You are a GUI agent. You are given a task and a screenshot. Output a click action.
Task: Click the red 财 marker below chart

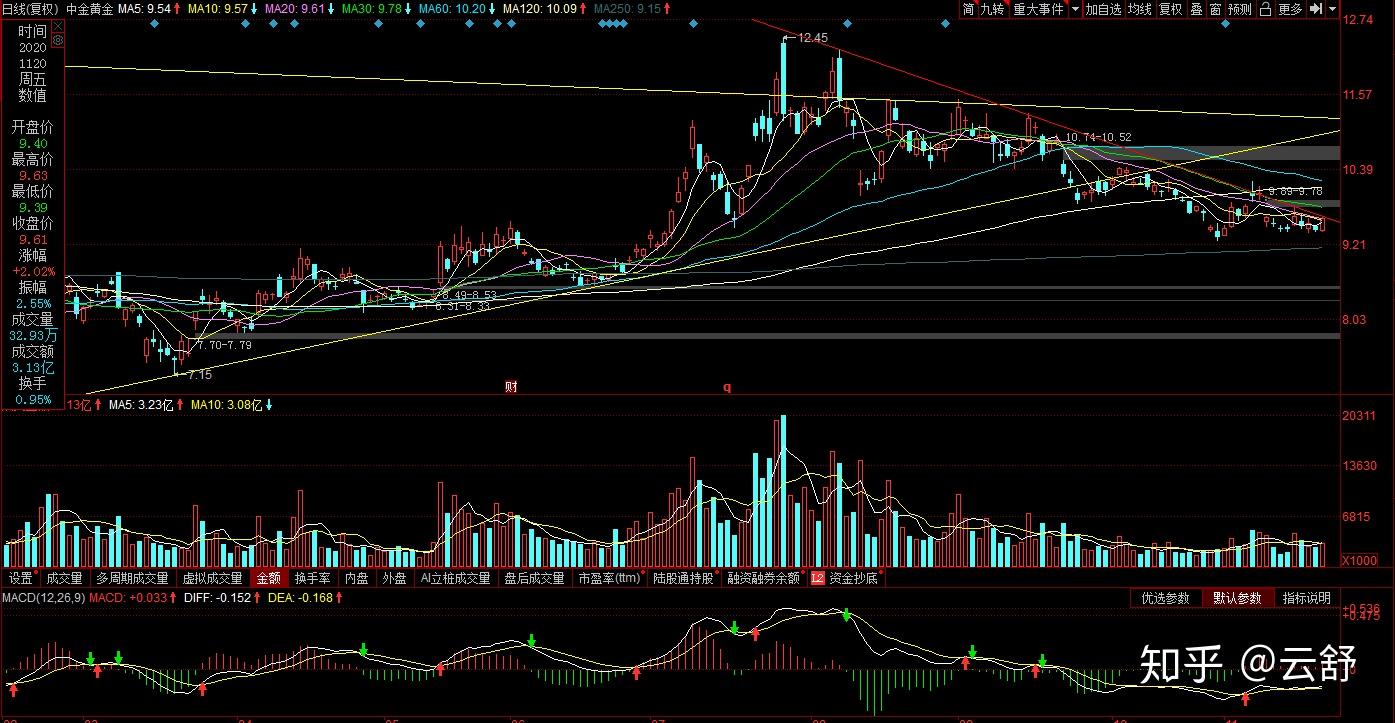[x=511, y=387]
